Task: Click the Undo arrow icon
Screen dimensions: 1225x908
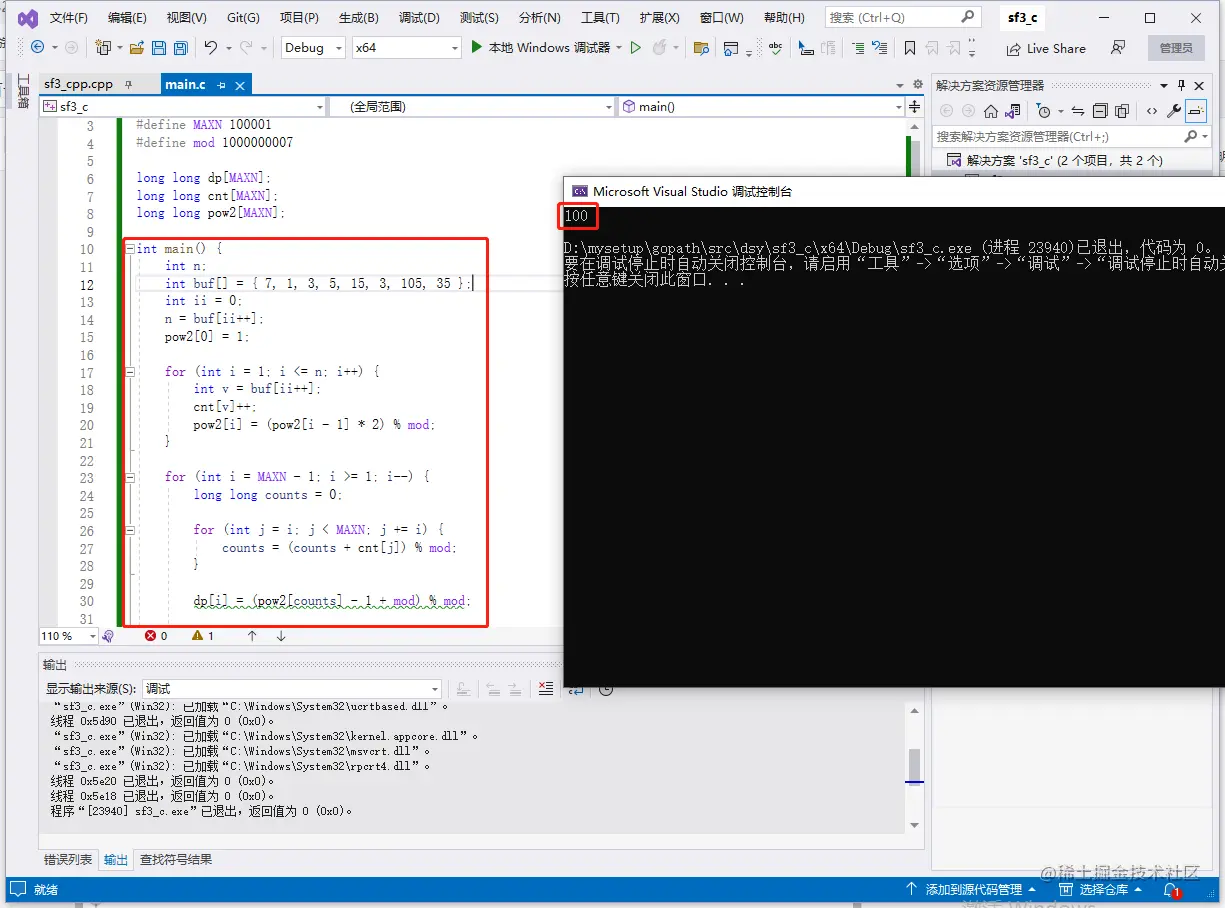Action: click(x=210, y=48)
